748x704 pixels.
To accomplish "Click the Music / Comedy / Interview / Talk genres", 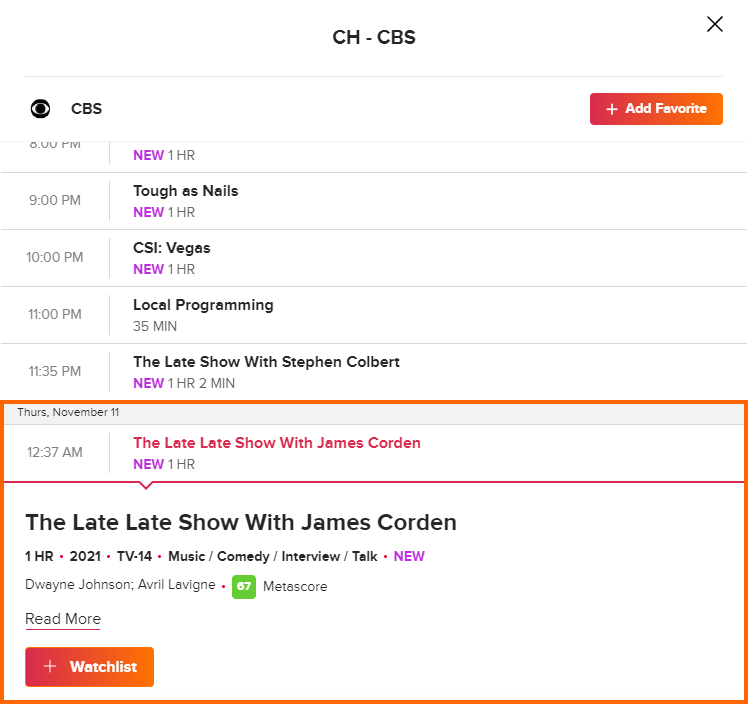I will (x=272, y=557).
